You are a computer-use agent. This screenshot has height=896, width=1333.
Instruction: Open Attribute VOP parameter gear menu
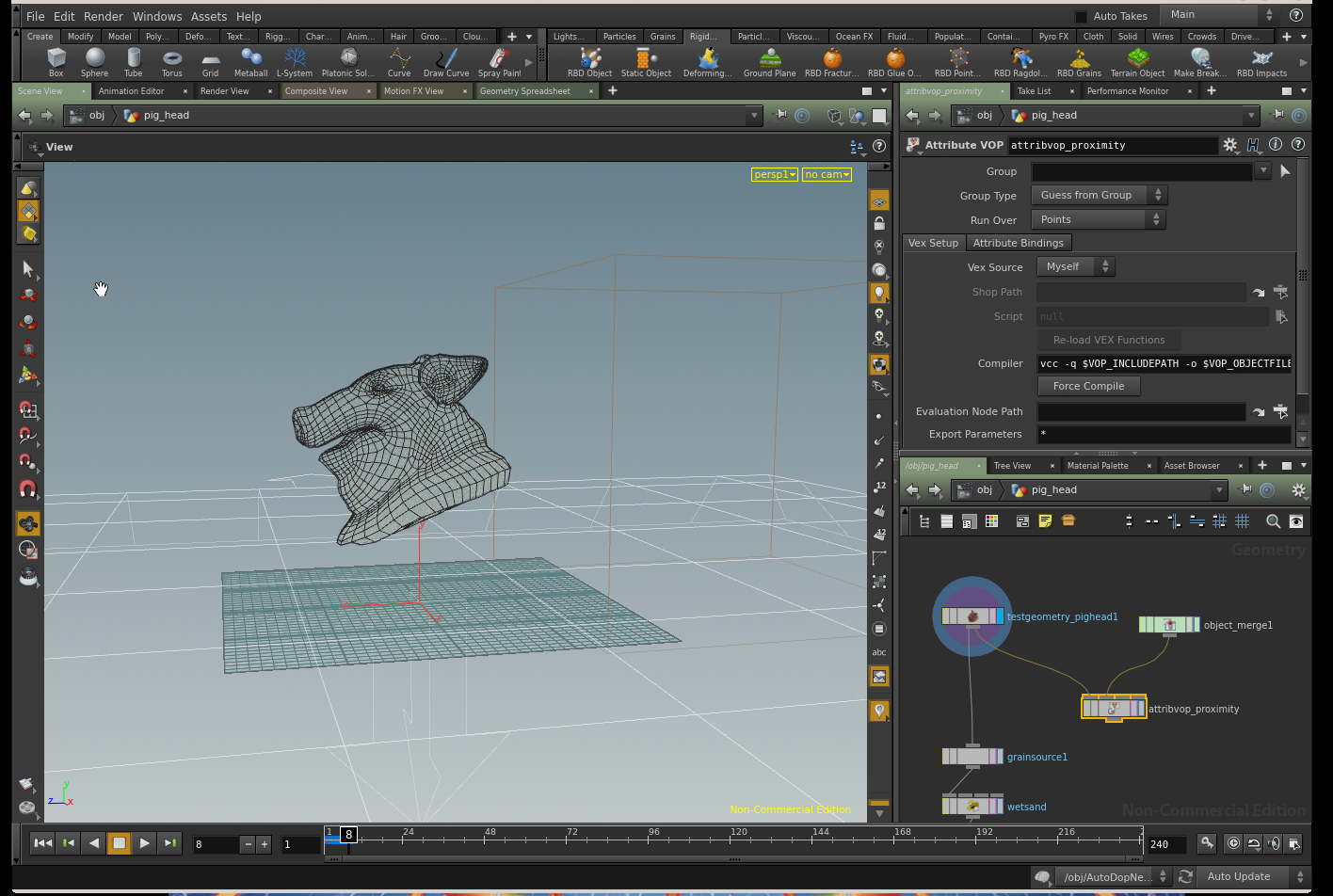click(x=1230, y=145)
